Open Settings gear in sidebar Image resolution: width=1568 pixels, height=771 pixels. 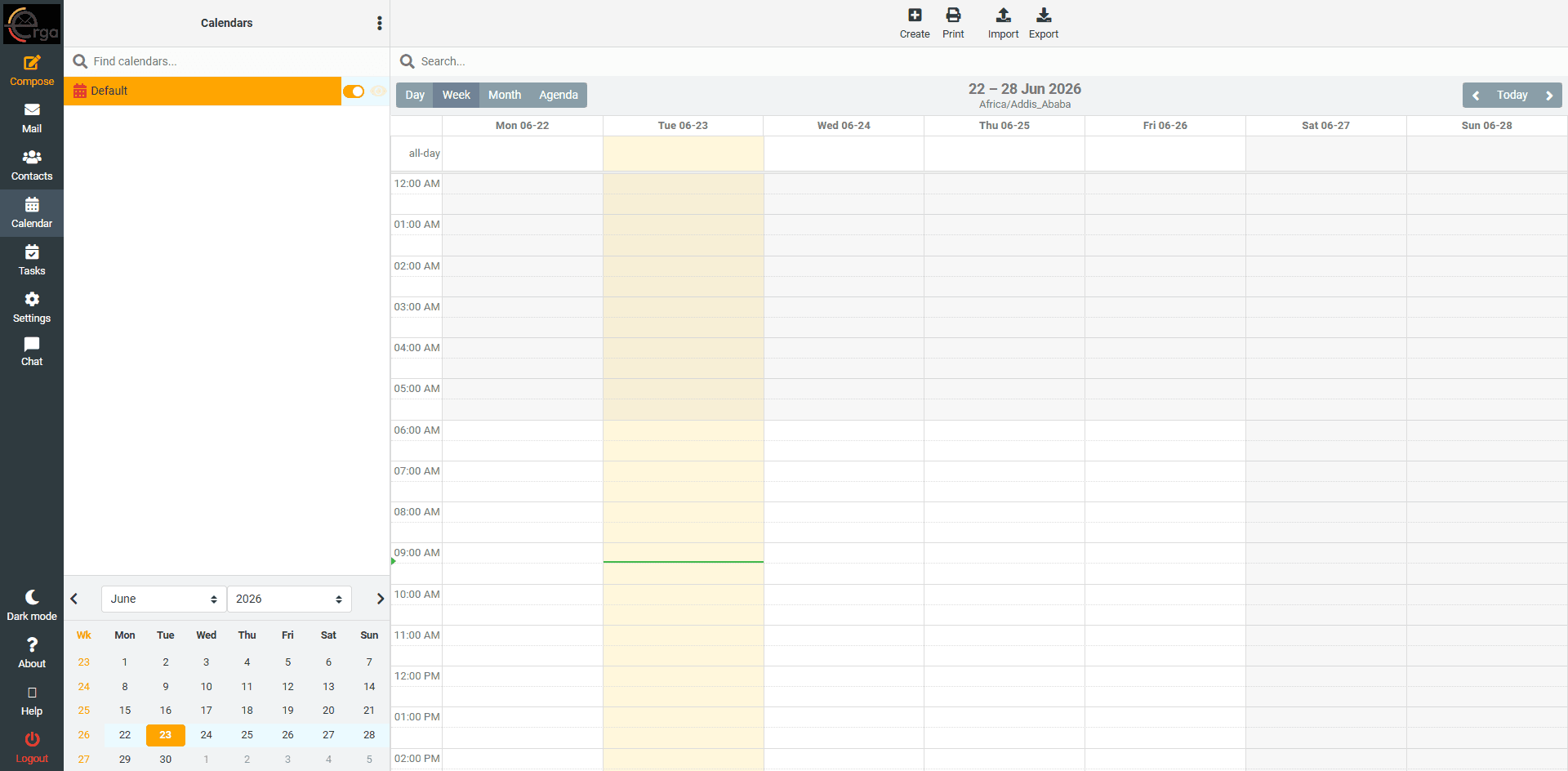pos(32,308)
